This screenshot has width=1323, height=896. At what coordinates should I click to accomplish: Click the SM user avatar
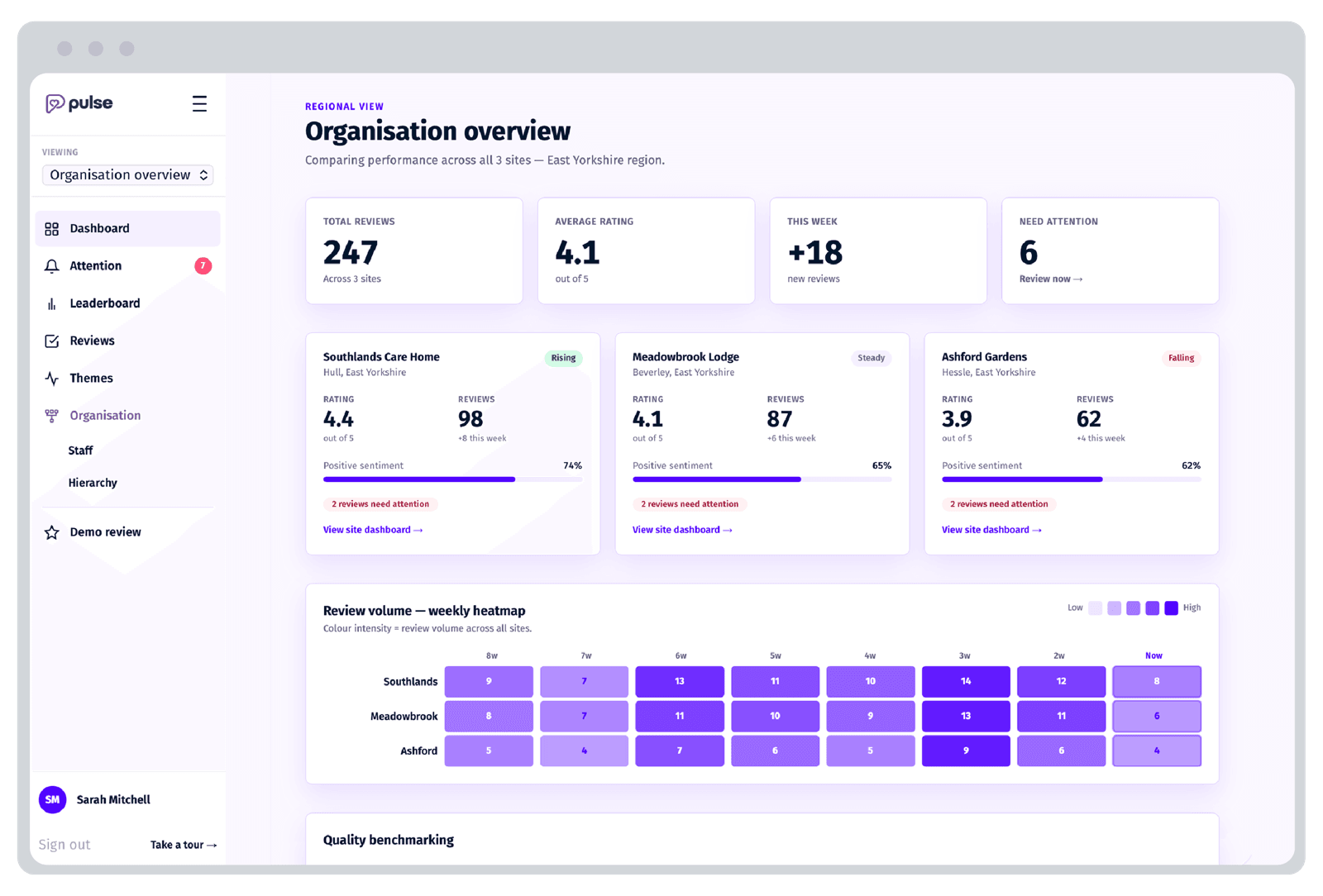[x=53, y=799]
